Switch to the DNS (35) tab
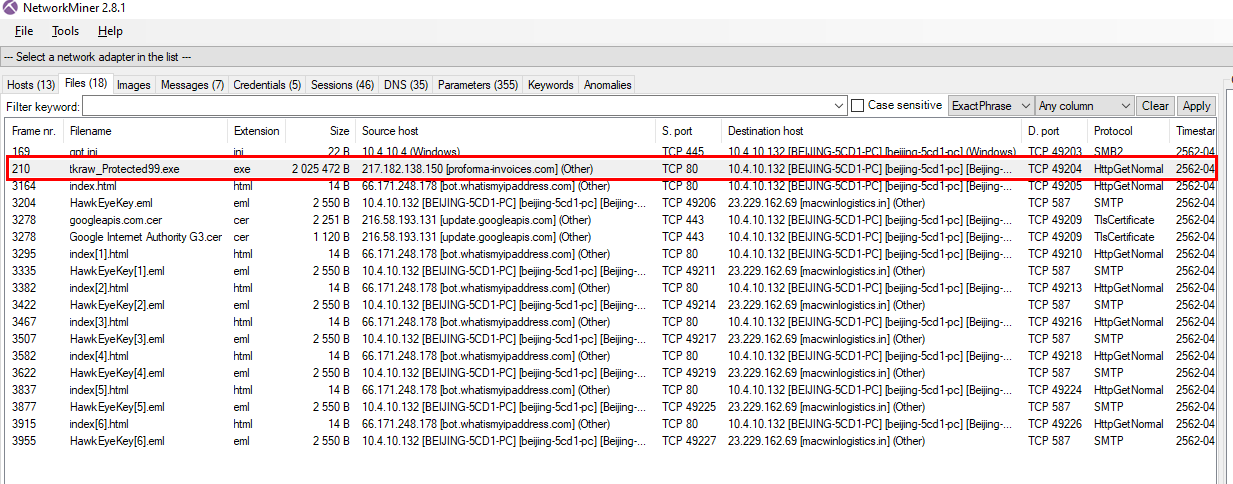 (405, 85)
